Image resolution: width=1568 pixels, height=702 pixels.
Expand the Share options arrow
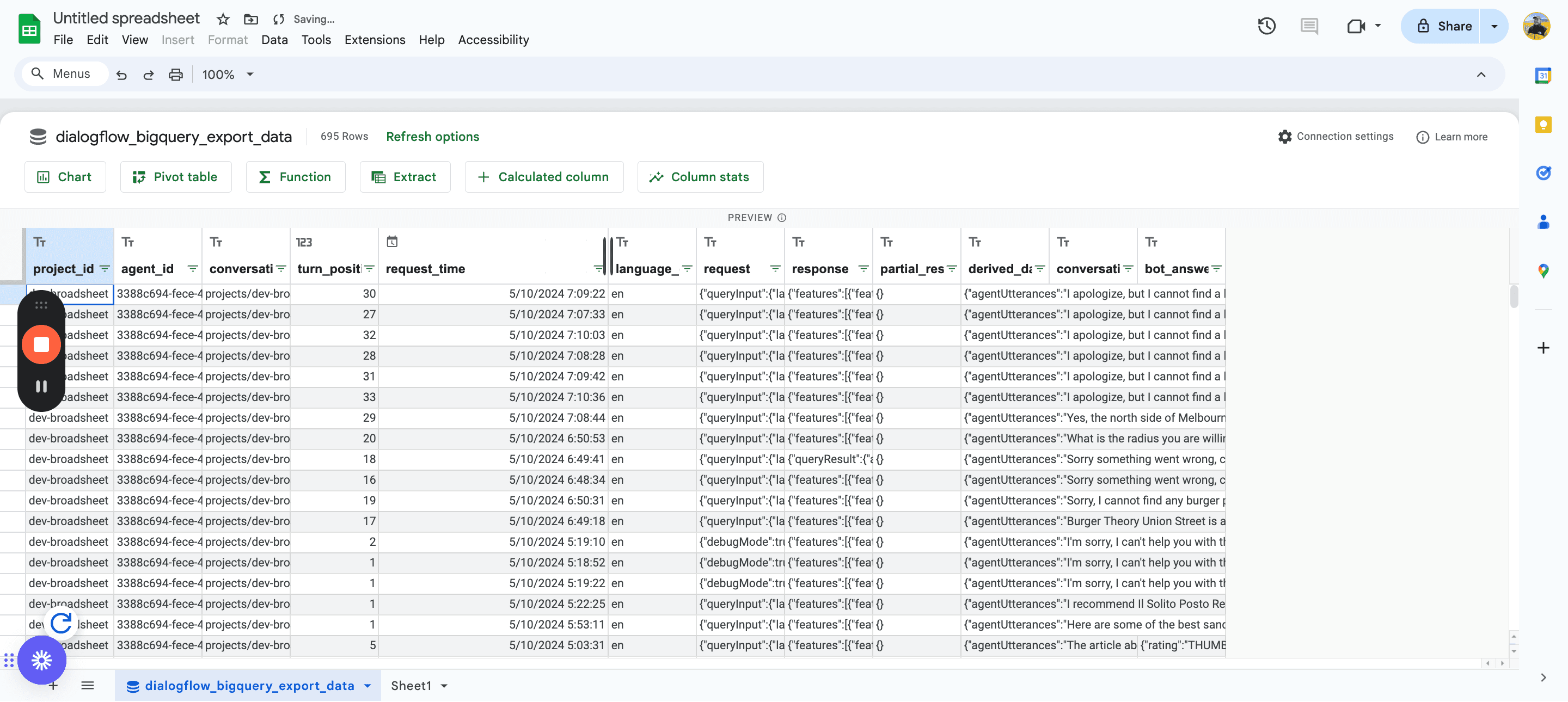[1494, 26]
